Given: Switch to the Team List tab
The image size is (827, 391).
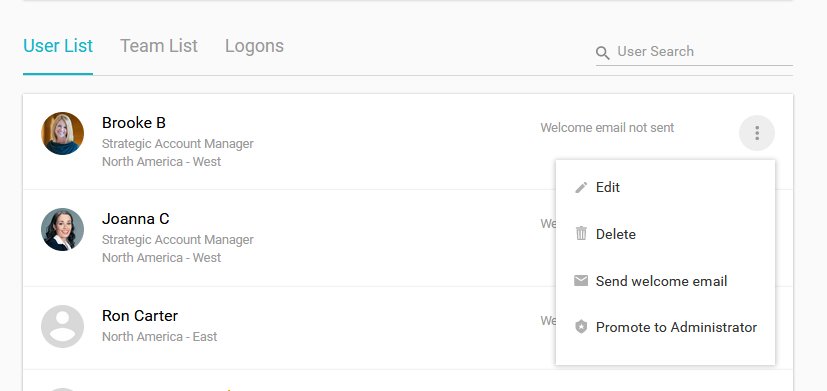Looking at the screenshot, I should (x=159, y=46).
